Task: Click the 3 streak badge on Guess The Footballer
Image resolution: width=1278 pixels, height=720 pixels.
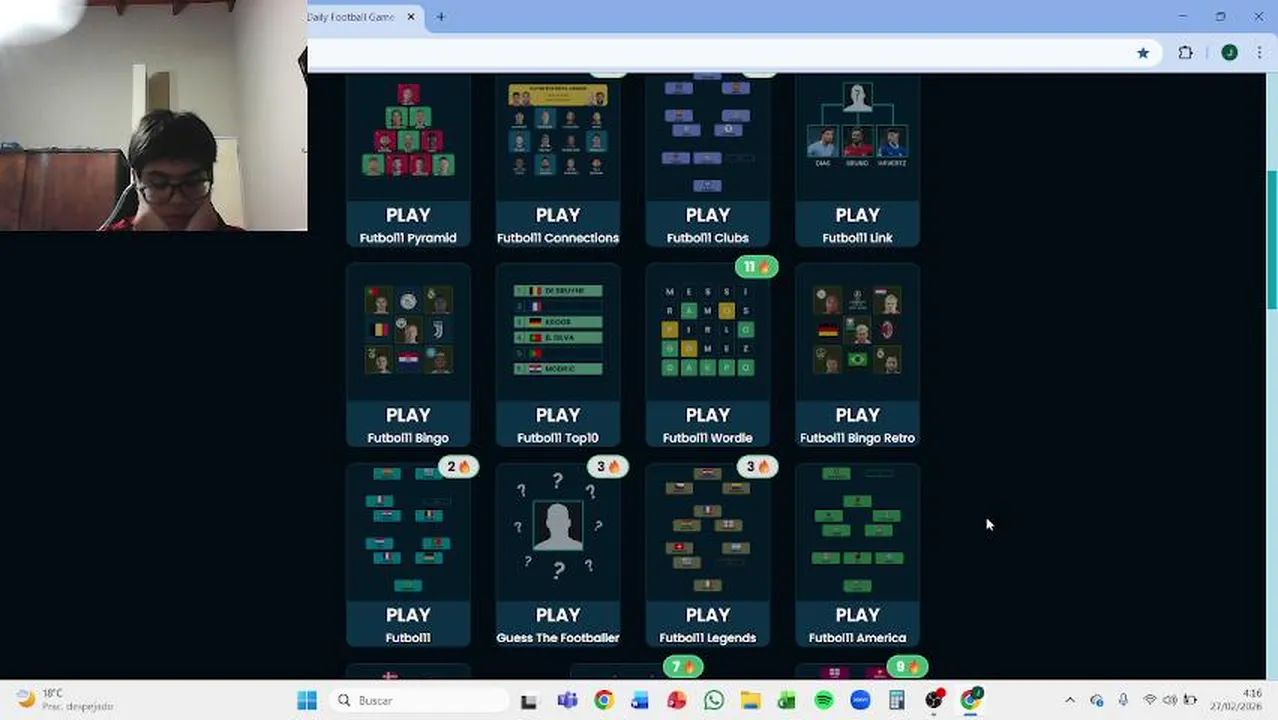Action: click(x=608, y=467)
